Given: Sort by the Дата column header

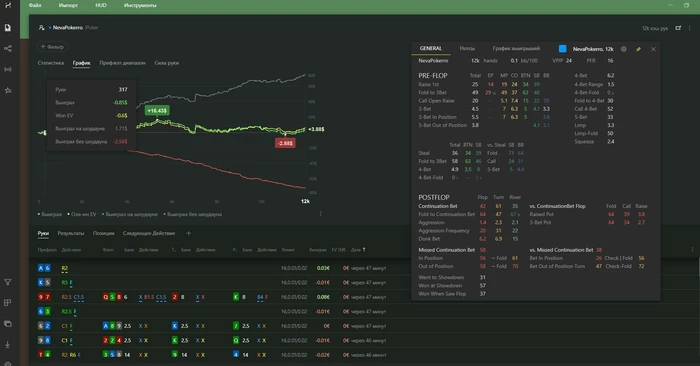Looking at the screenshot, I should pos(356,250).
